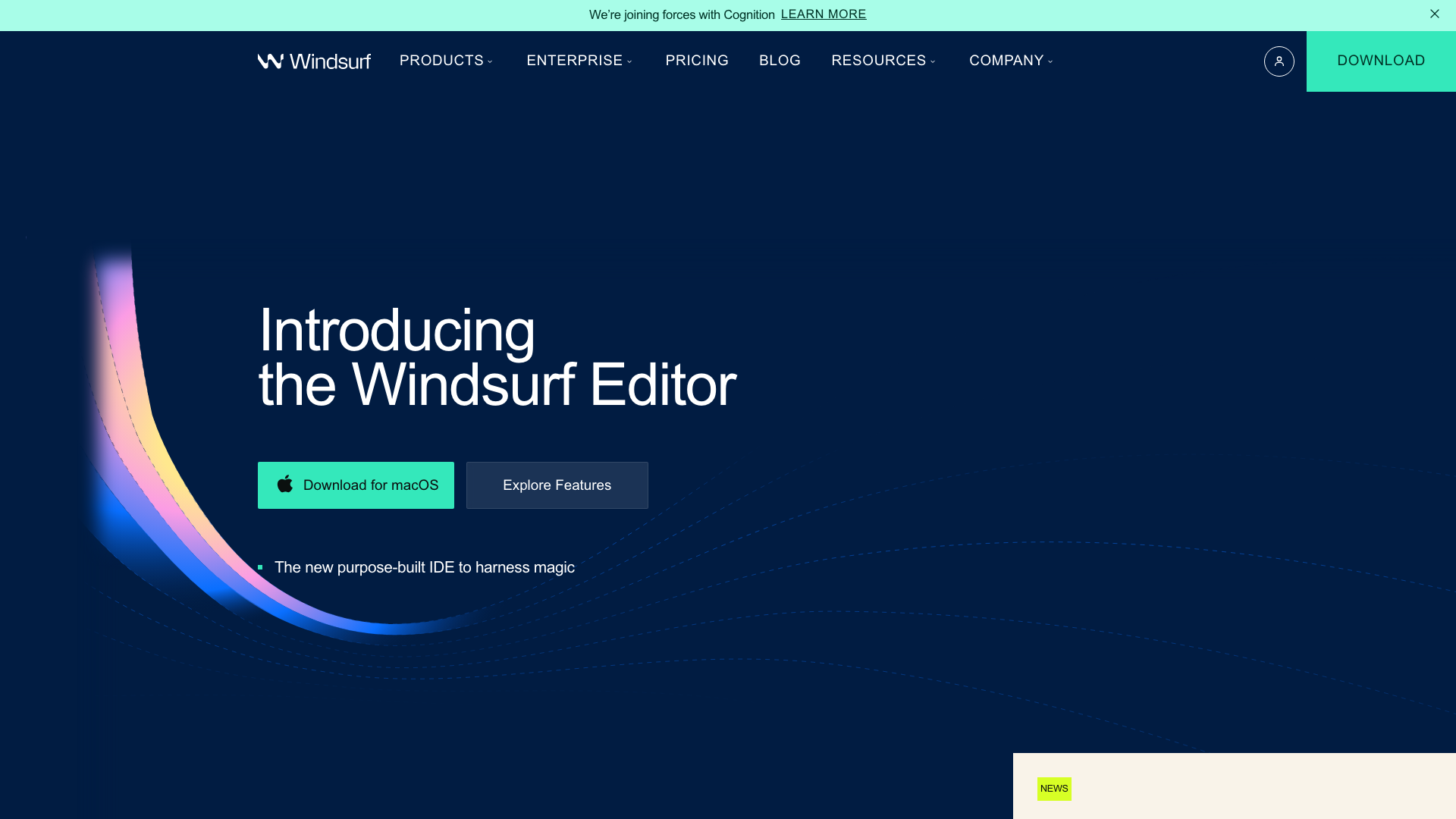Screen dimensions: 1456x819
Task: Open the Pricing page
Action: 697,61
